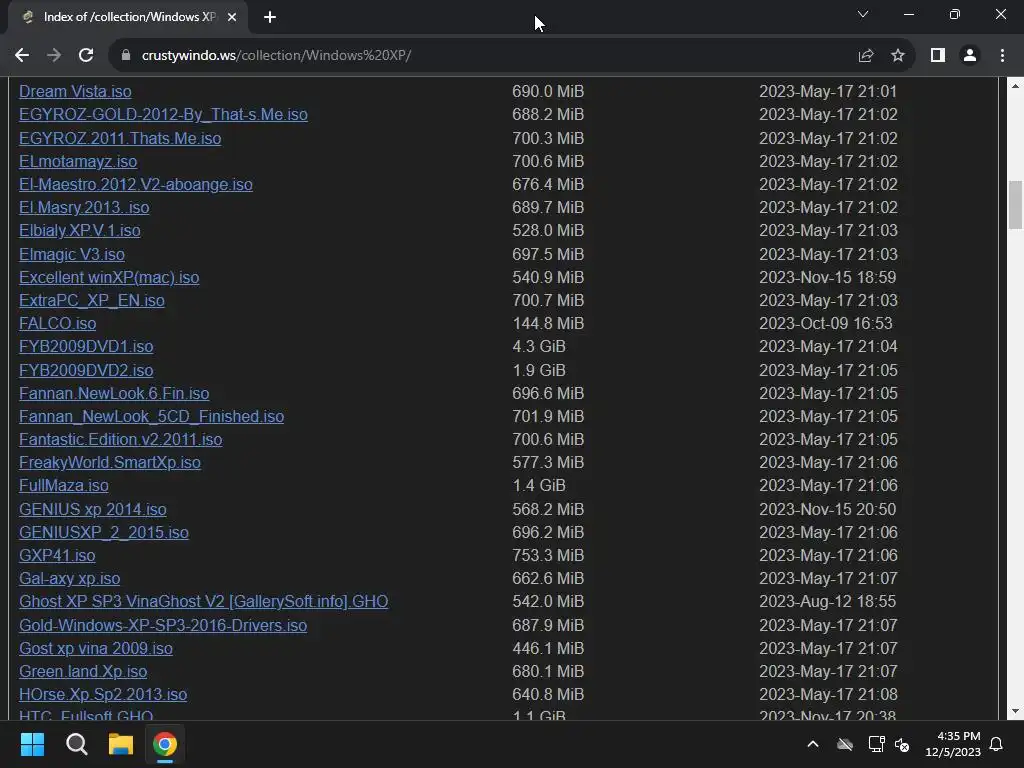The height and width of the screenshot is (768, 1024).
Task: Click the page scrollbar down arrow
Action: point(1016,711)
